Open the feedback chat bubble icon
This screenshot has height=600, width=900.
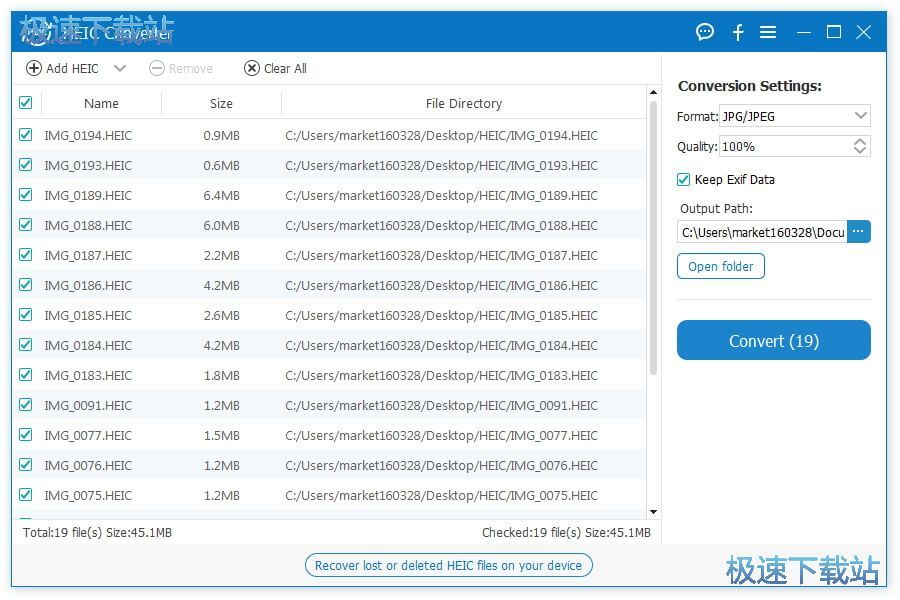click(x=705, y=32)
